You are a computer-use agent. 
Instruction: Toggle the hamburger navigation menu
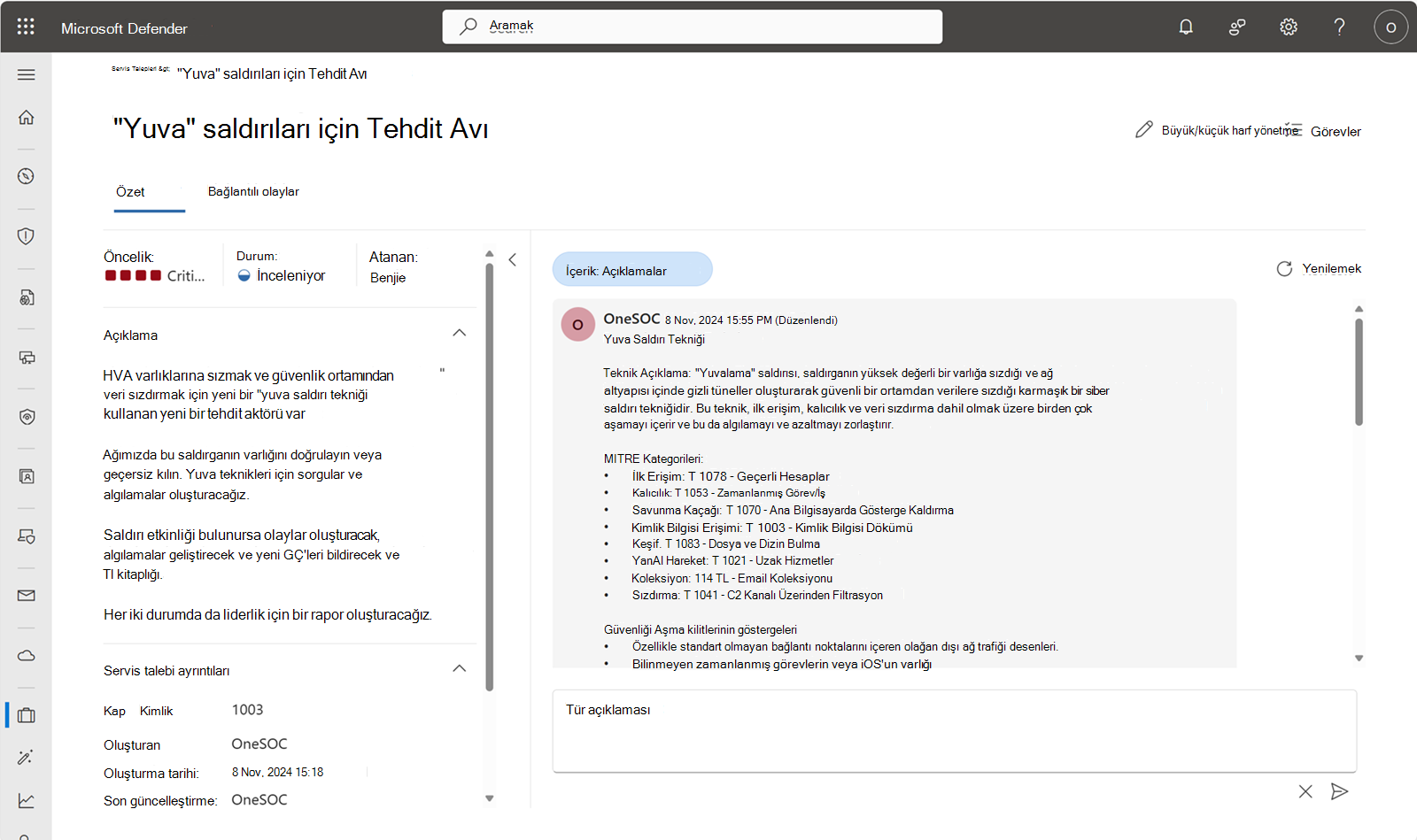tap(27, 74)
